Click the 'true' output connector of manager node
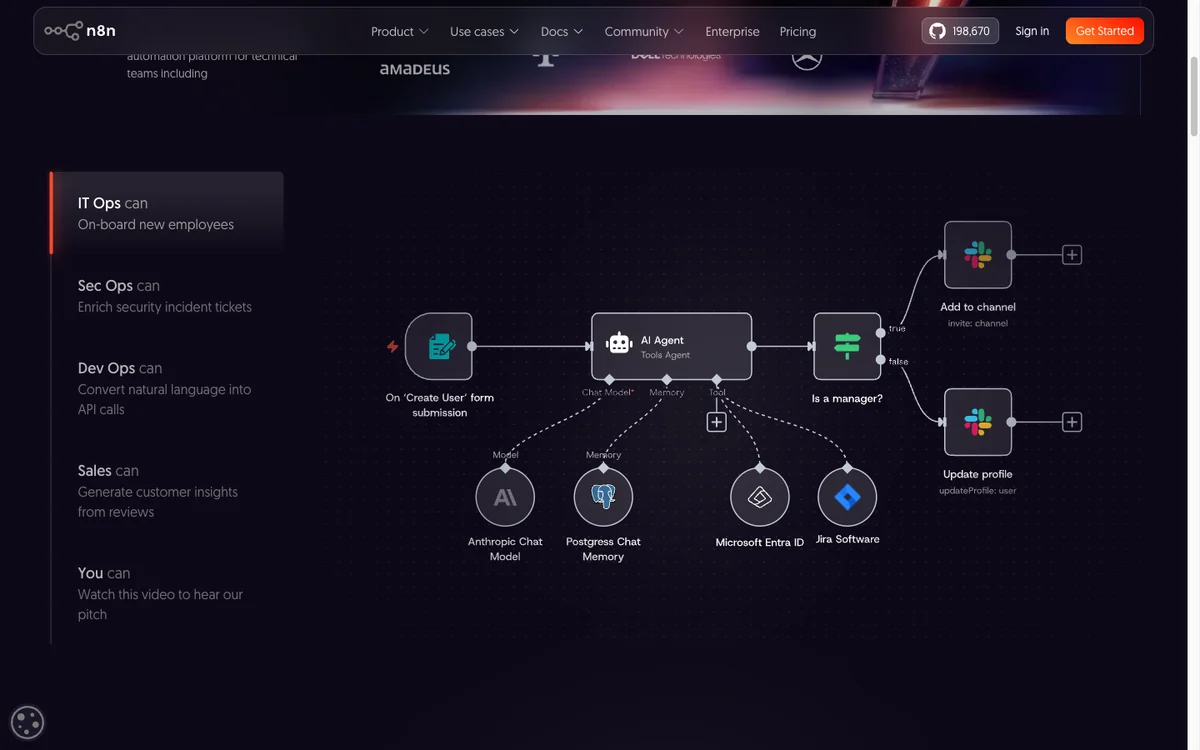 click(x=881, y=332)
